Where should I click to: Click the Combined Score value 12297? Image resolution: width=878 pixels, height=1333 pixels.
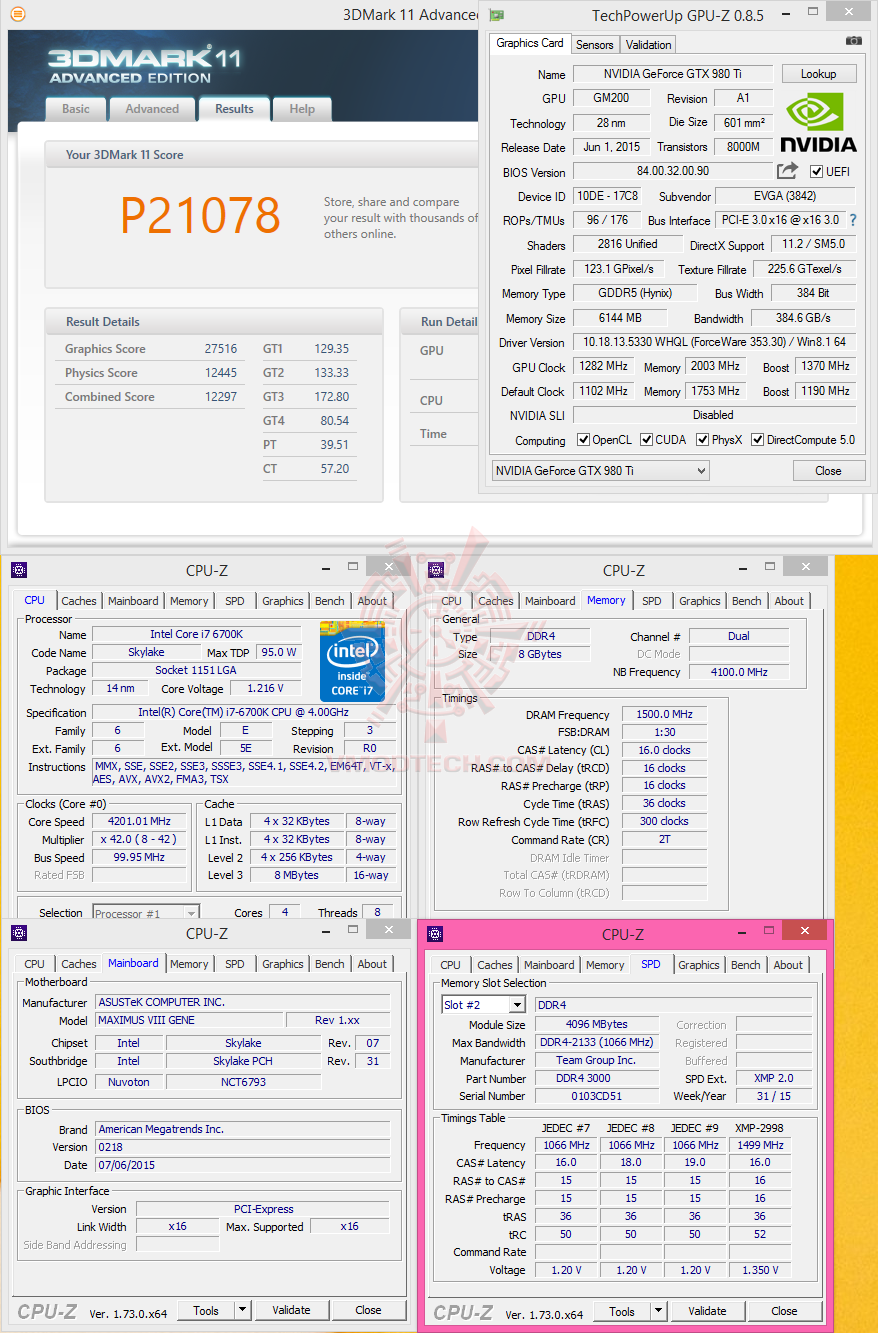221,397
